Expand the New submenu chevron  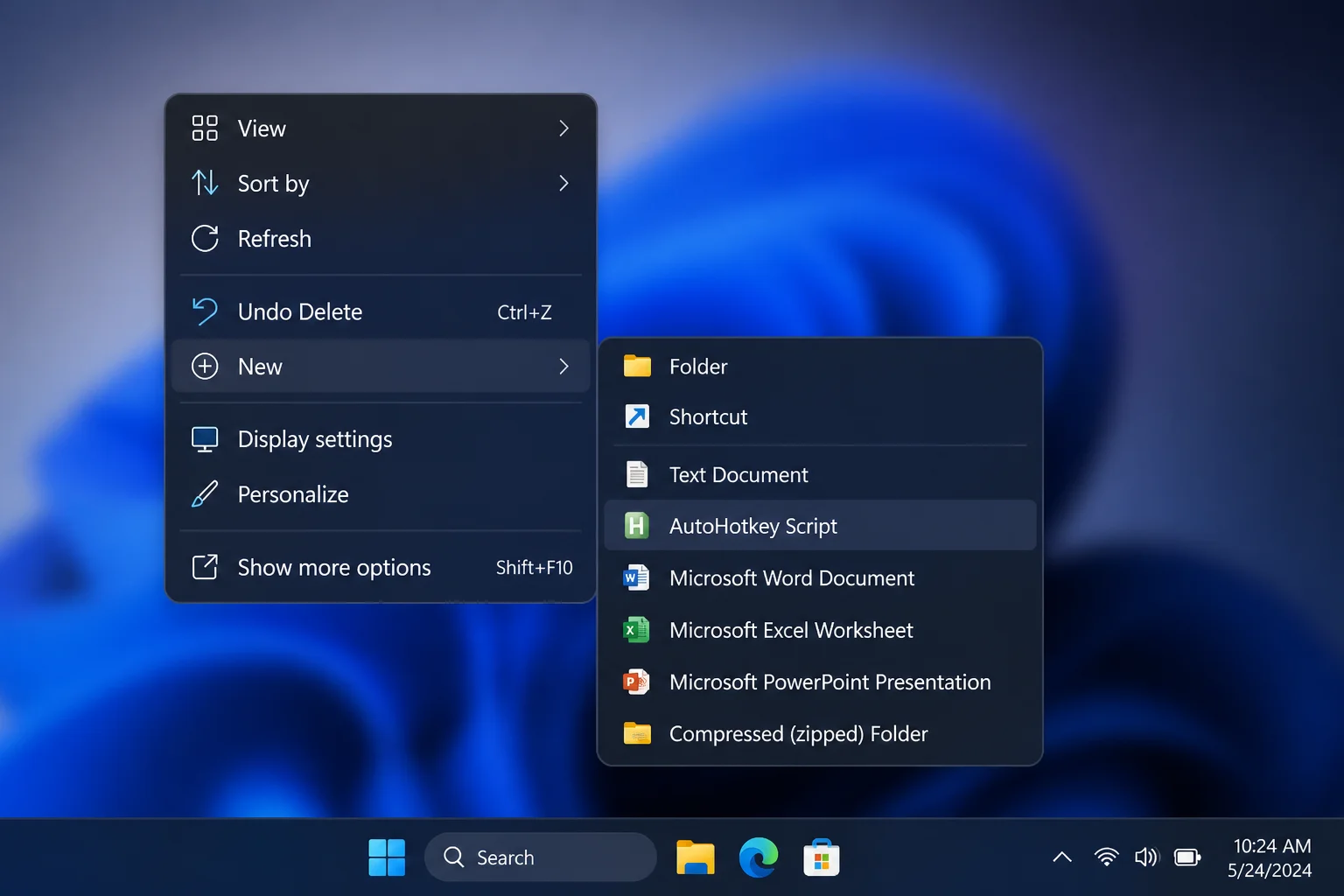click(563, 366)
